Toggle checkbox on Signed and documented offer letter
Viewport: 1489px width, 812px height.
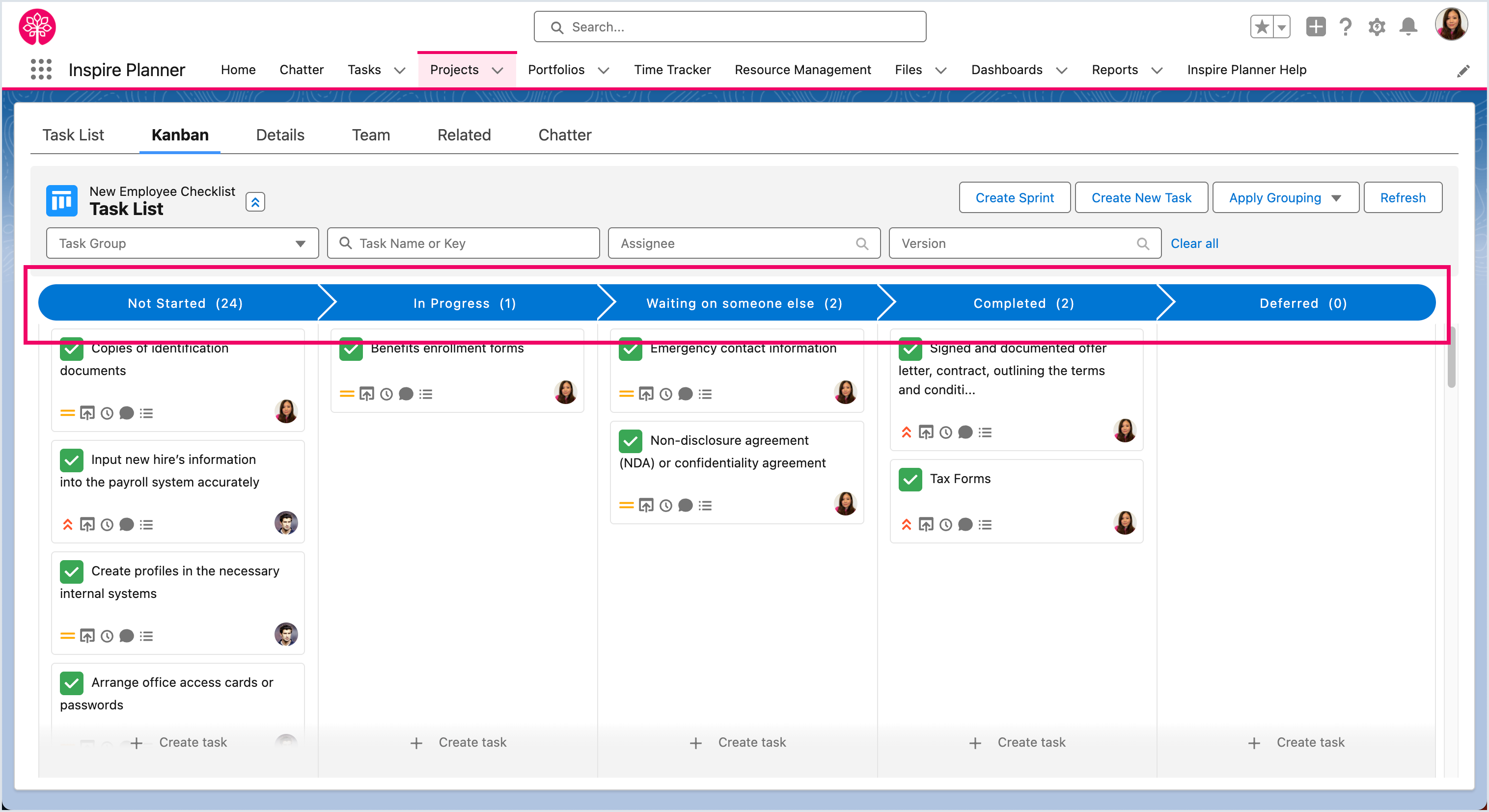click(x=910, y=349)
